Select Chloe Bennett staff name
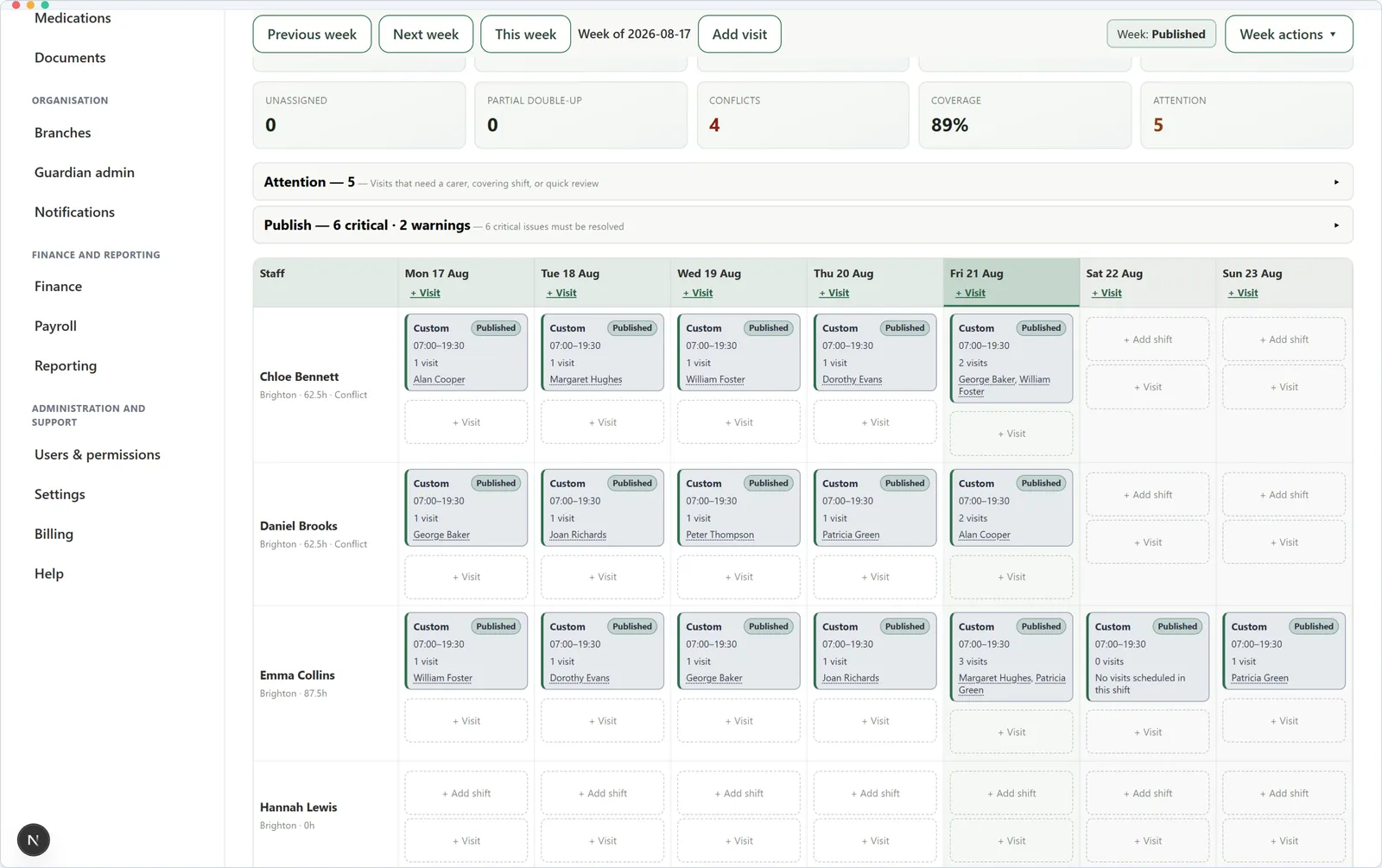The width and height of the screenshot is (1382, 868). (x=299, y=377)
